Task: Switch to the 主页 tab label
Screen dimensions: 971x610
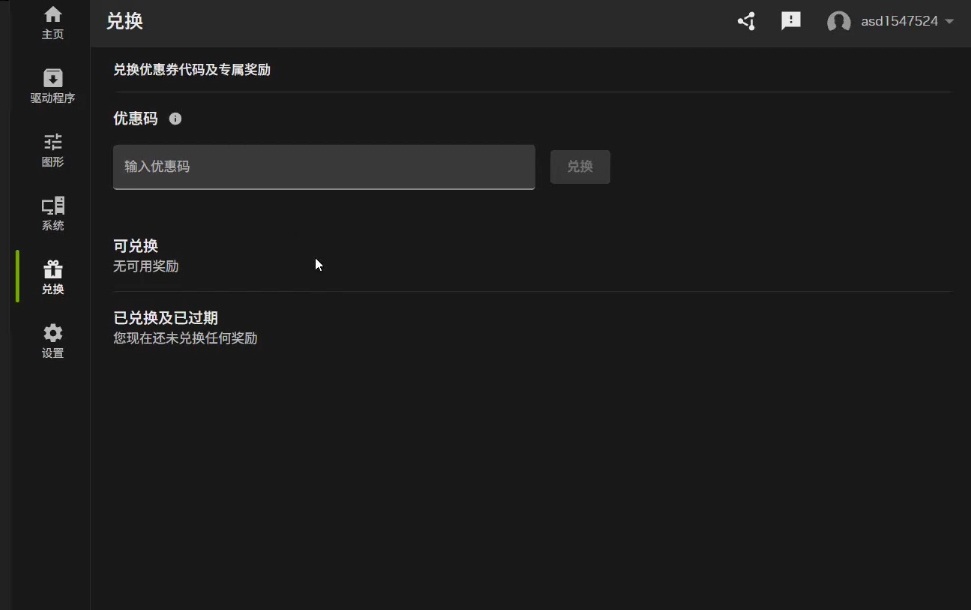Action: point(53,35)
